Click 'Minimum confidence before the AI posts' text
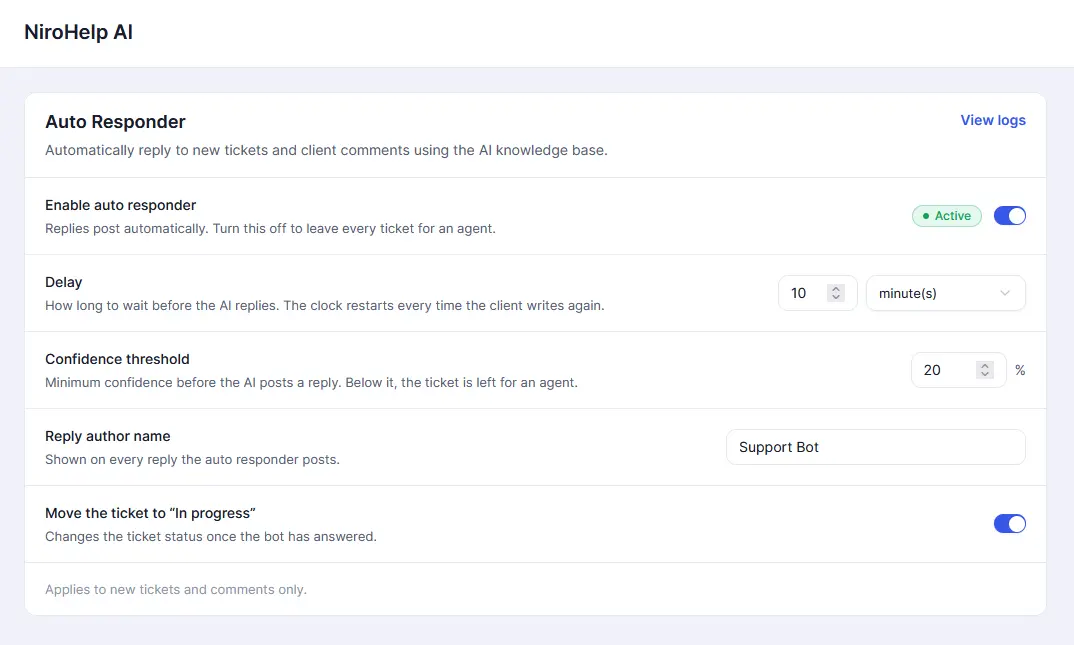The image size is (1074, 645). [311, 383]
